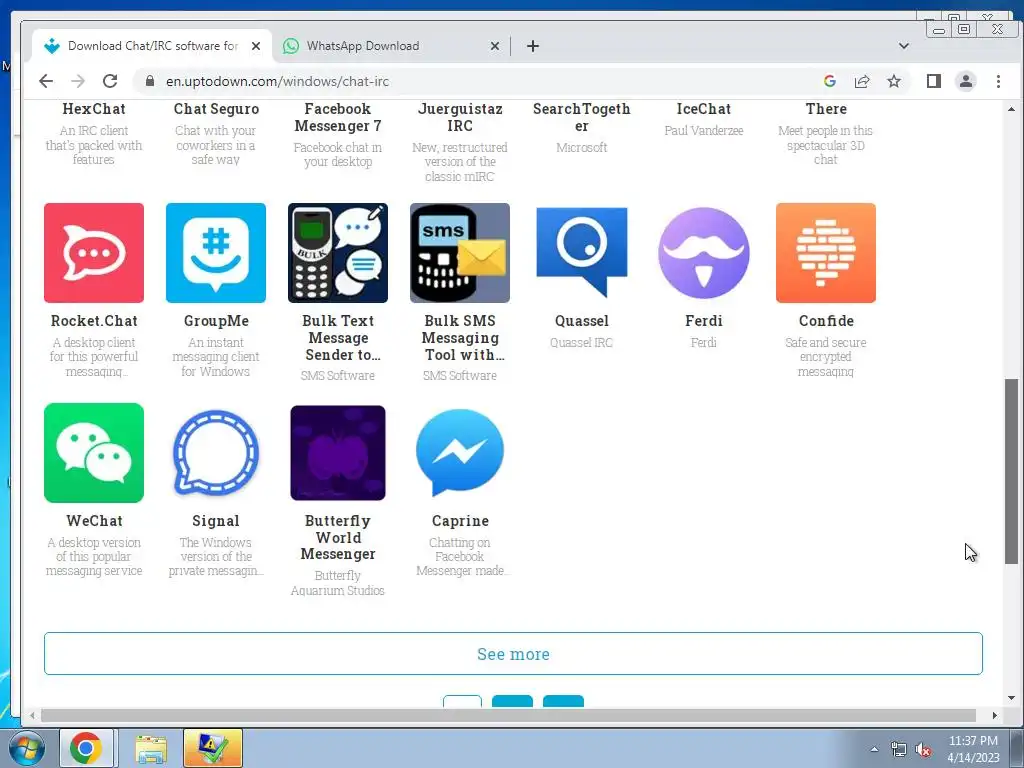1024x768 pixels.
Task: Open a new browser tab
Action: coord(533,46)
